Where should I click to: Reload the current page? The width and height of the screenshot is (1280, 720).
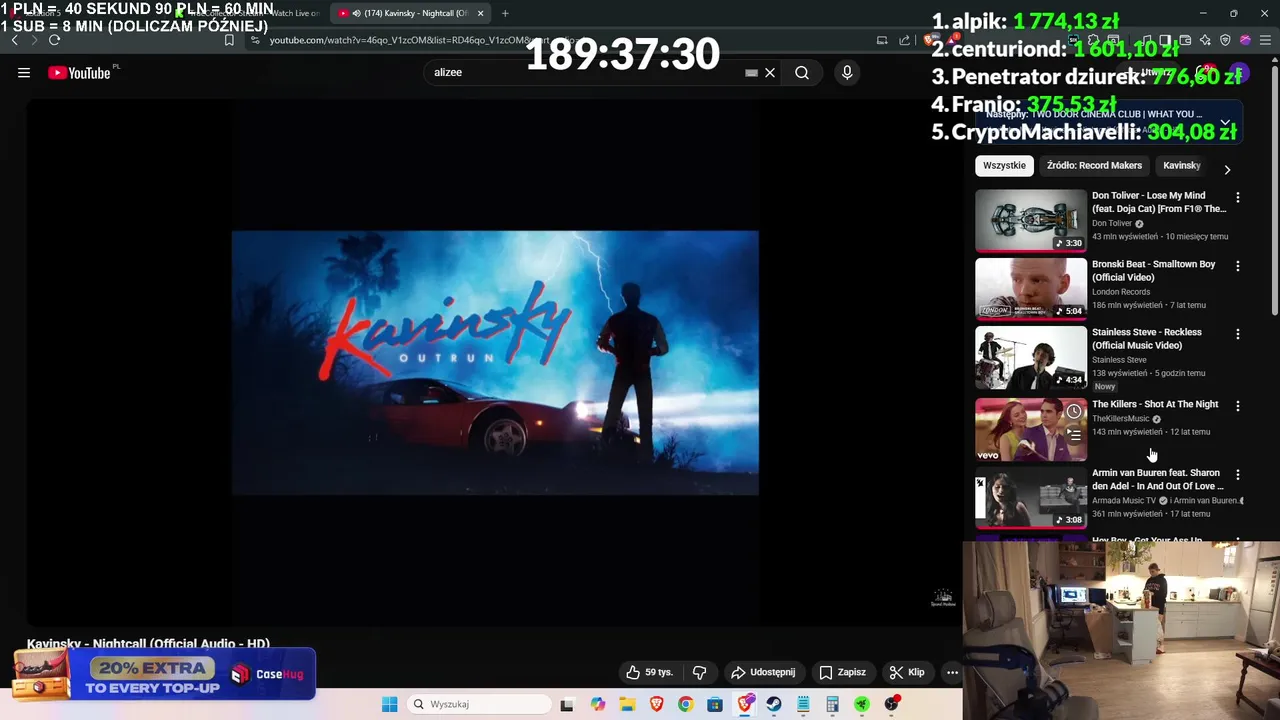tap(54, 40)
